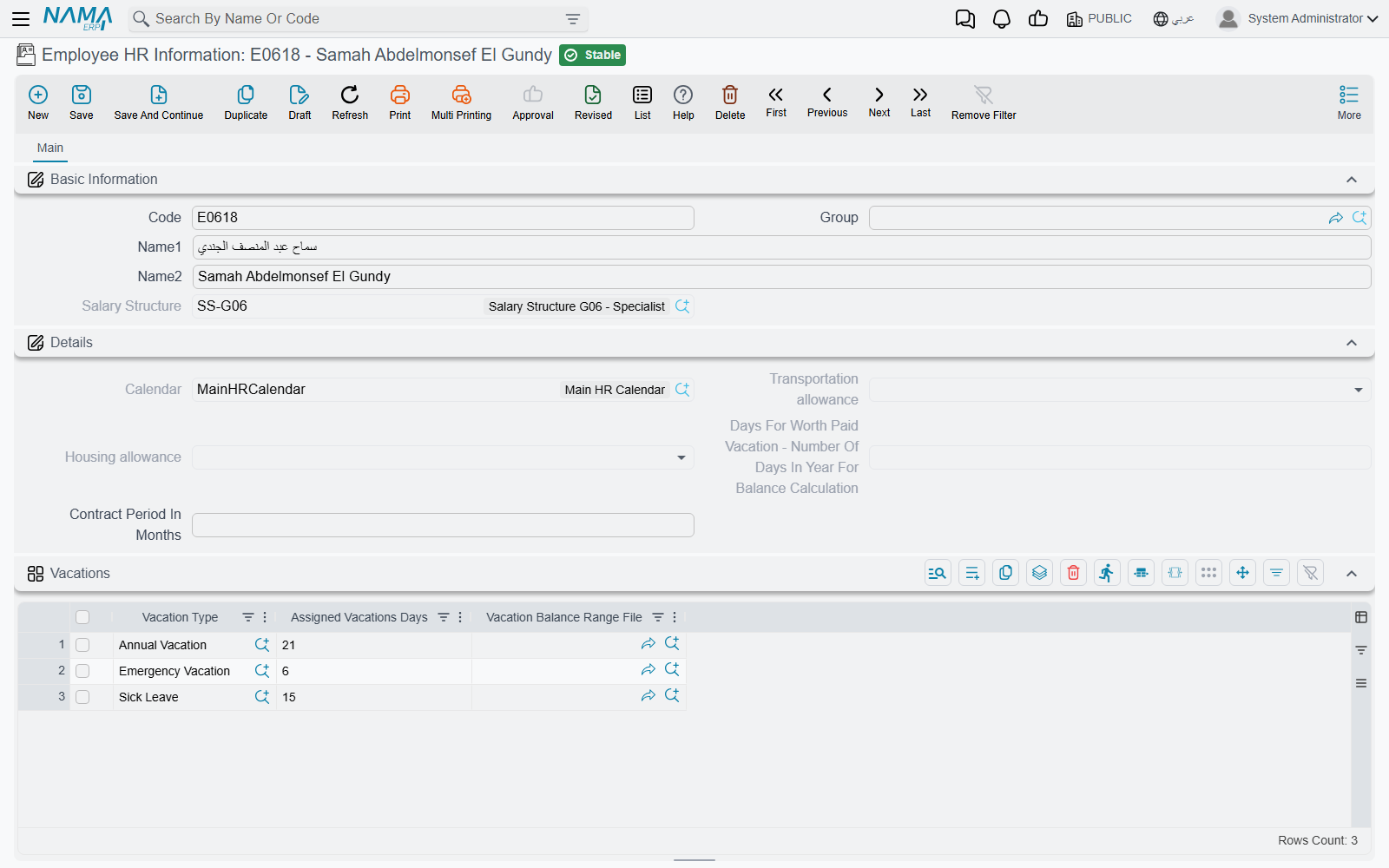Viewport: 1389px width, 868px height.
Task: Tick the checkbox for Sick Leave row
Action: (82, 697)
